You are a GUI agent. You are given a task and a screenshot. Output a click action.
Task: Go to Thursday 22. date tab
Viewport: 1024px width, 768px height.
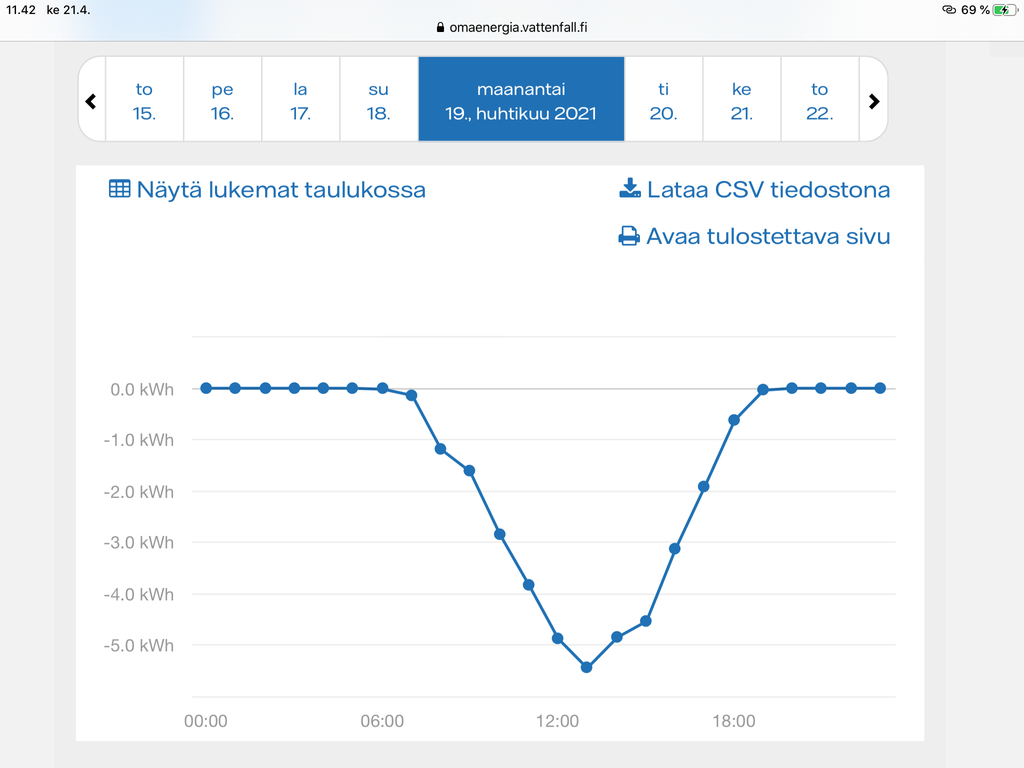[819, 101]
